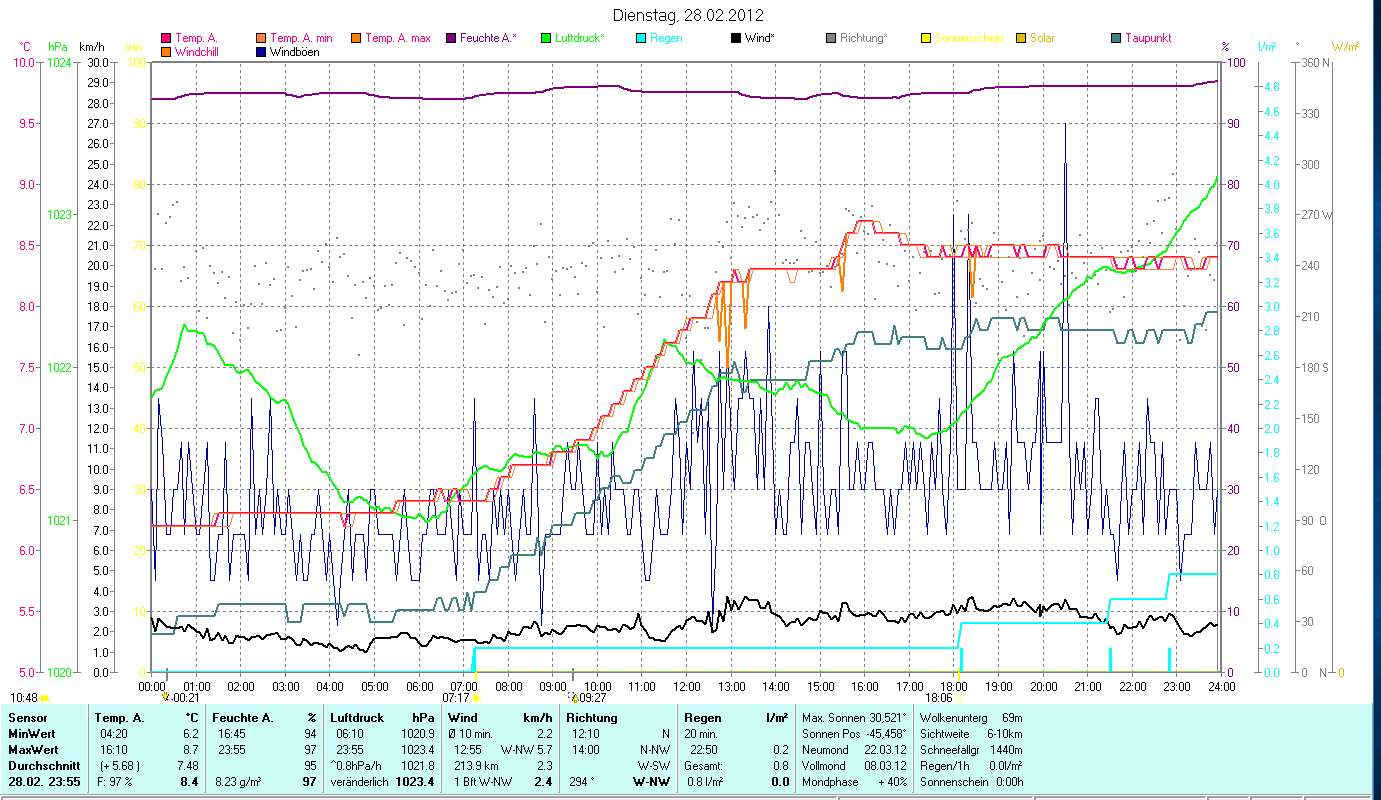
Task: Click the Solar legend label
Action: click(1042, 38)
